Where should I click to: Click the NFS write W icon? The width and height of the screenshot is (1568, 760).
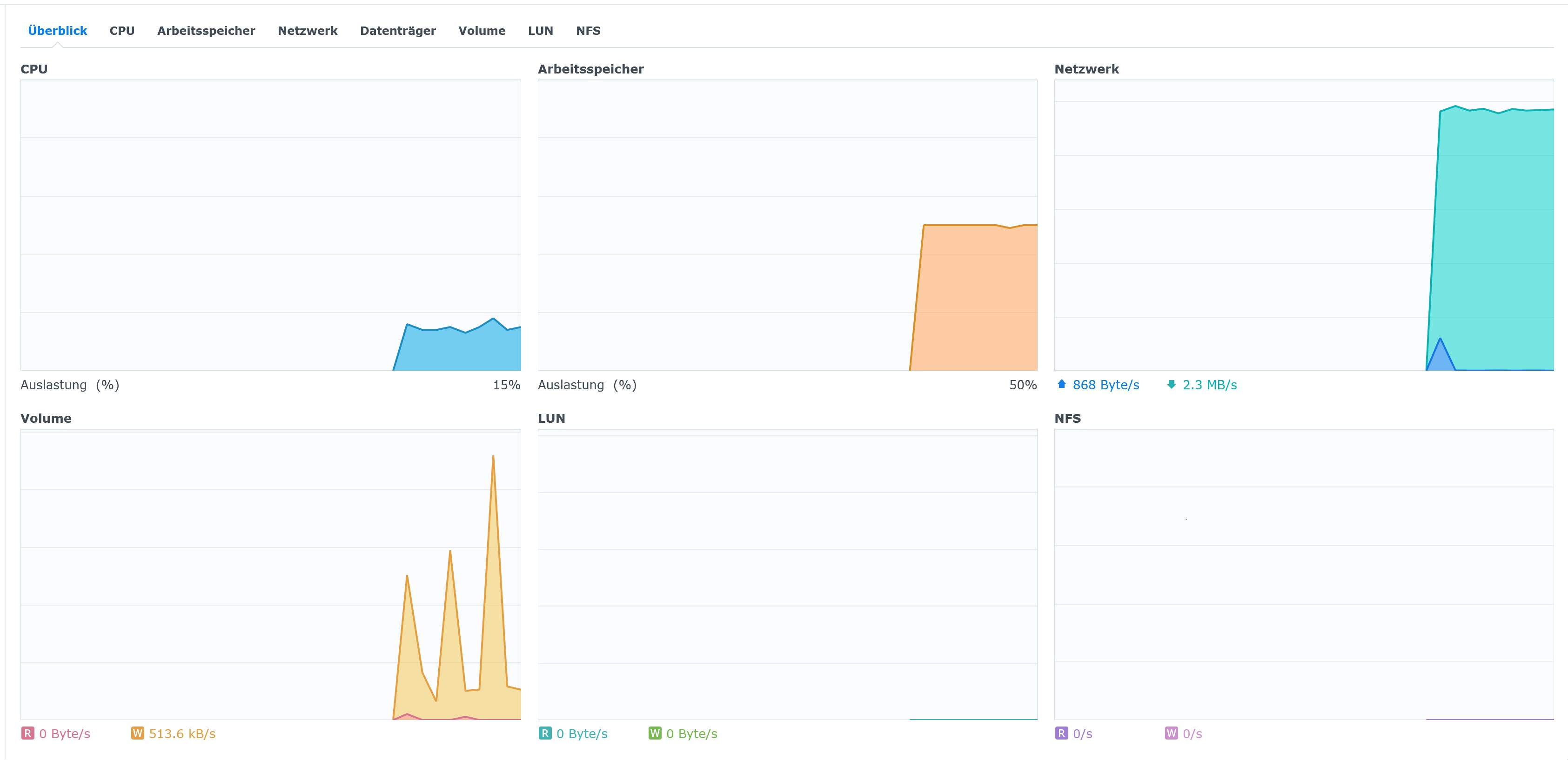pos(1171,733)
